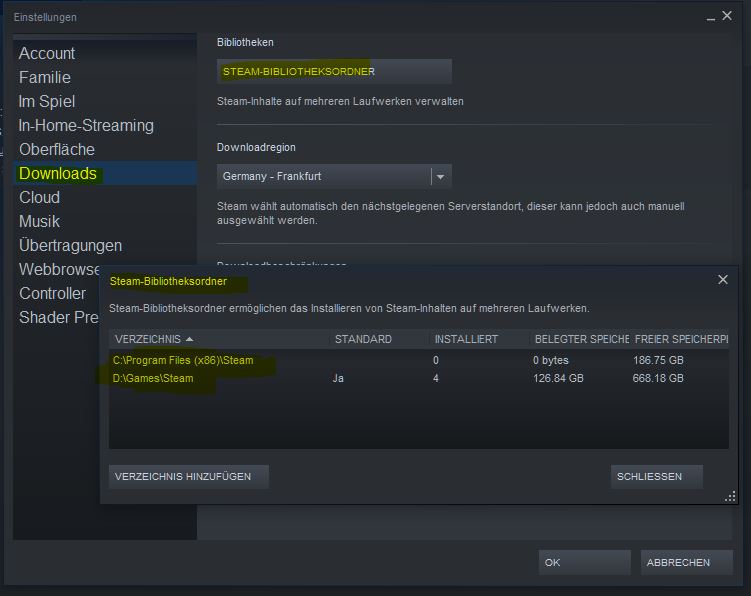Click the 186.75 GB free space value
Screen dimensions: 751x596
pos(658,360)
